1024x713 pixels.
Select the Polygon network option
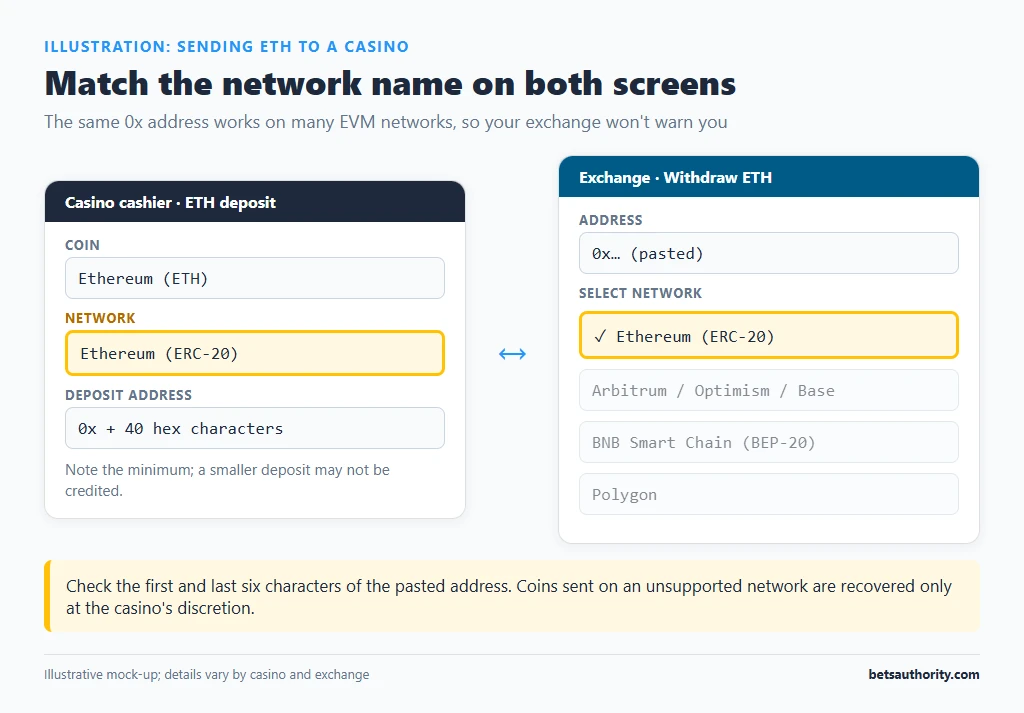point(769,494)
